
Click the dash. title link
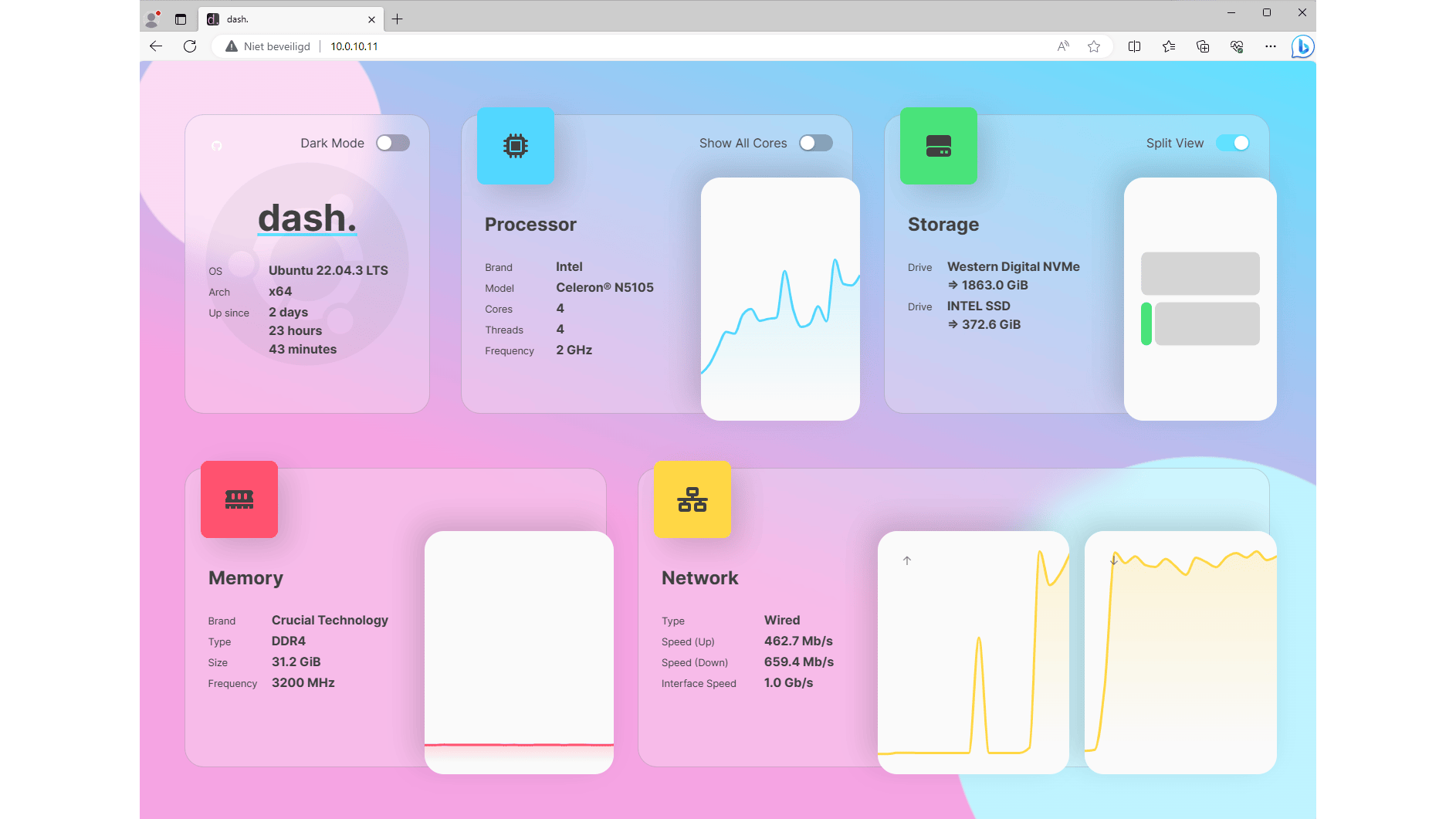click(306, 217)
